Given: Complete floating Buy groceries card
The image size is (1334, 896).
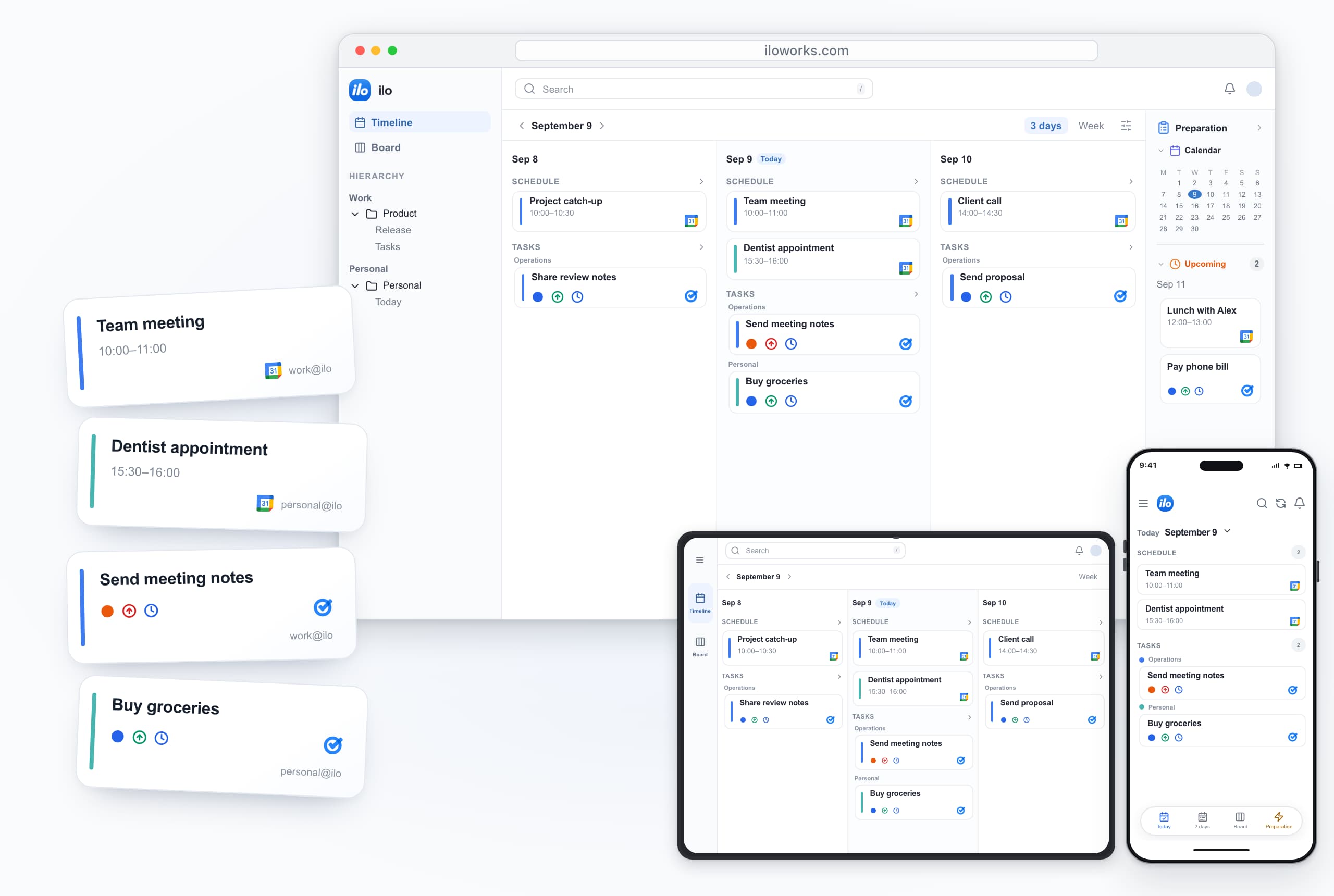Looking at the screenshot, I should pyautogui.click(x=333, y=745).
